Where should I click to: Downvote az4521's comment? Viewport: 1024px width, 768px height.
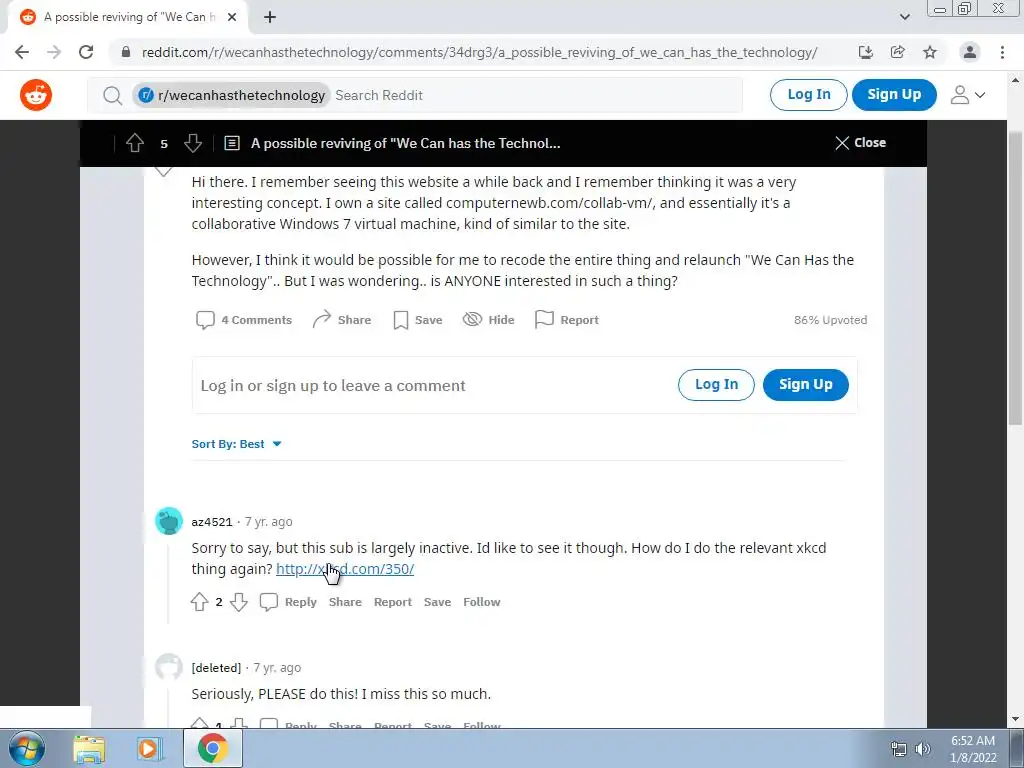tap(239, 602)
